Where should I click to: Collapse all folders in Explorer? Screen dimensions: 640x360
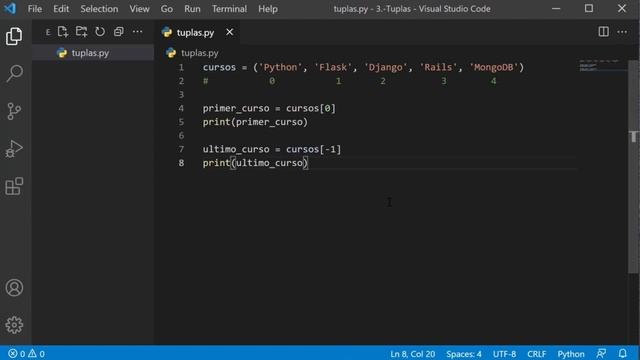pyautogui.click(x=119, y=32)
